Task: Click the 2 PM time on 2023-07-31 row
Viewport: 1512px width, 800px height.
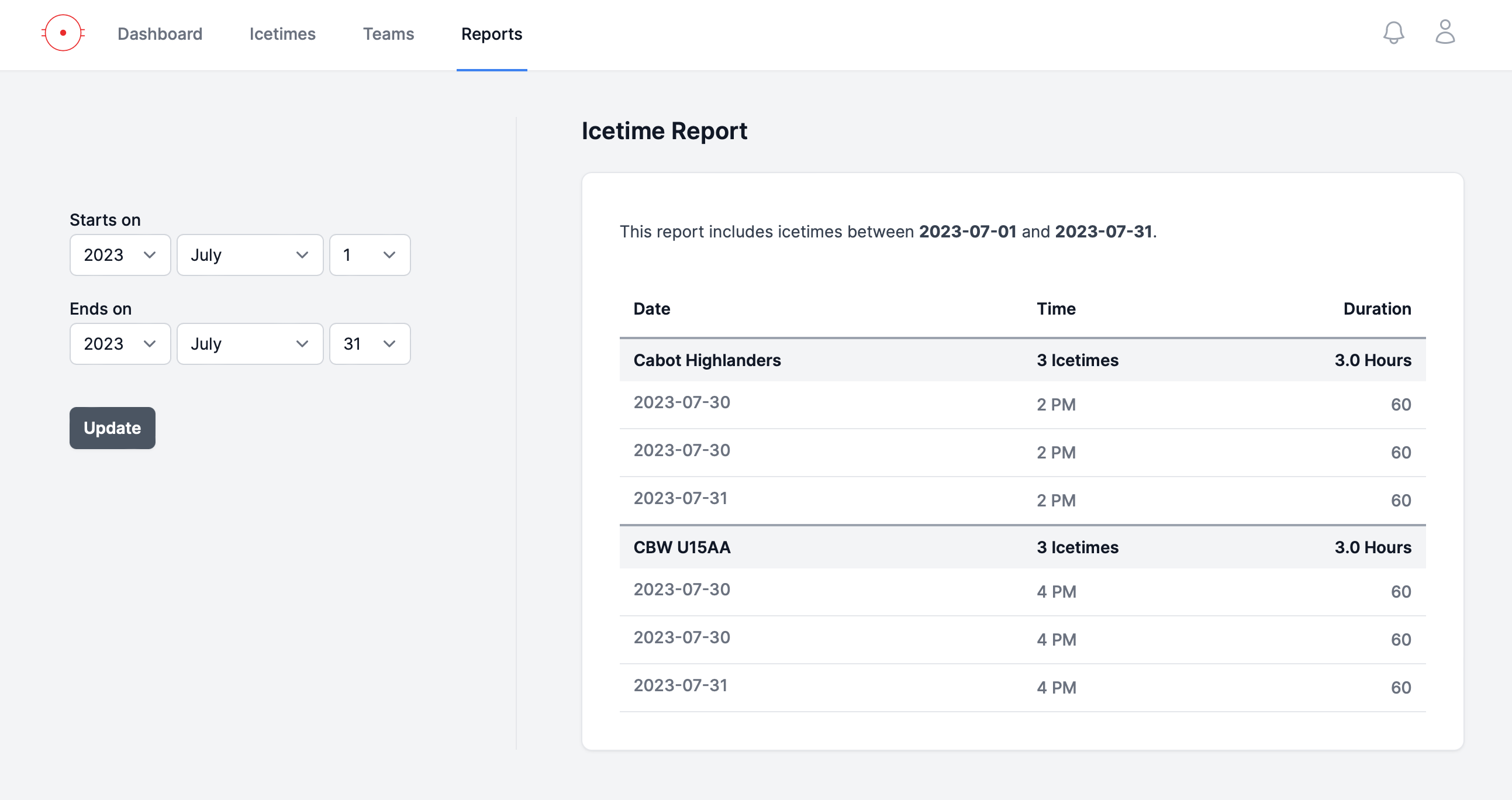Action: (1056, 501)
